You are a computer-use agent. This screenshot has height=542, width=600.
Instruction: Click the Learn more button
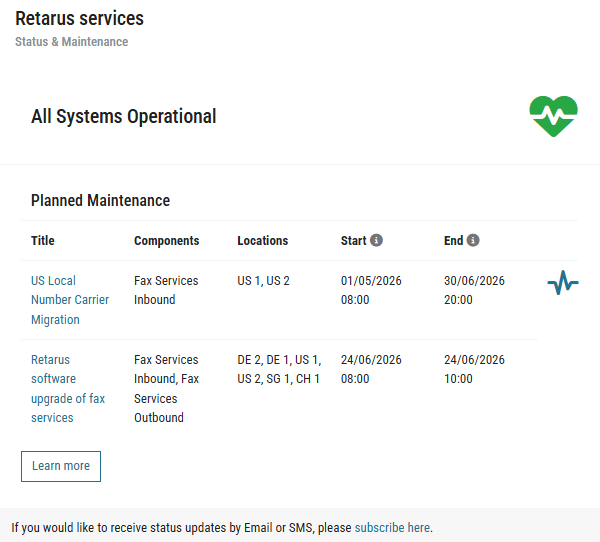click(x=61, y=466)
